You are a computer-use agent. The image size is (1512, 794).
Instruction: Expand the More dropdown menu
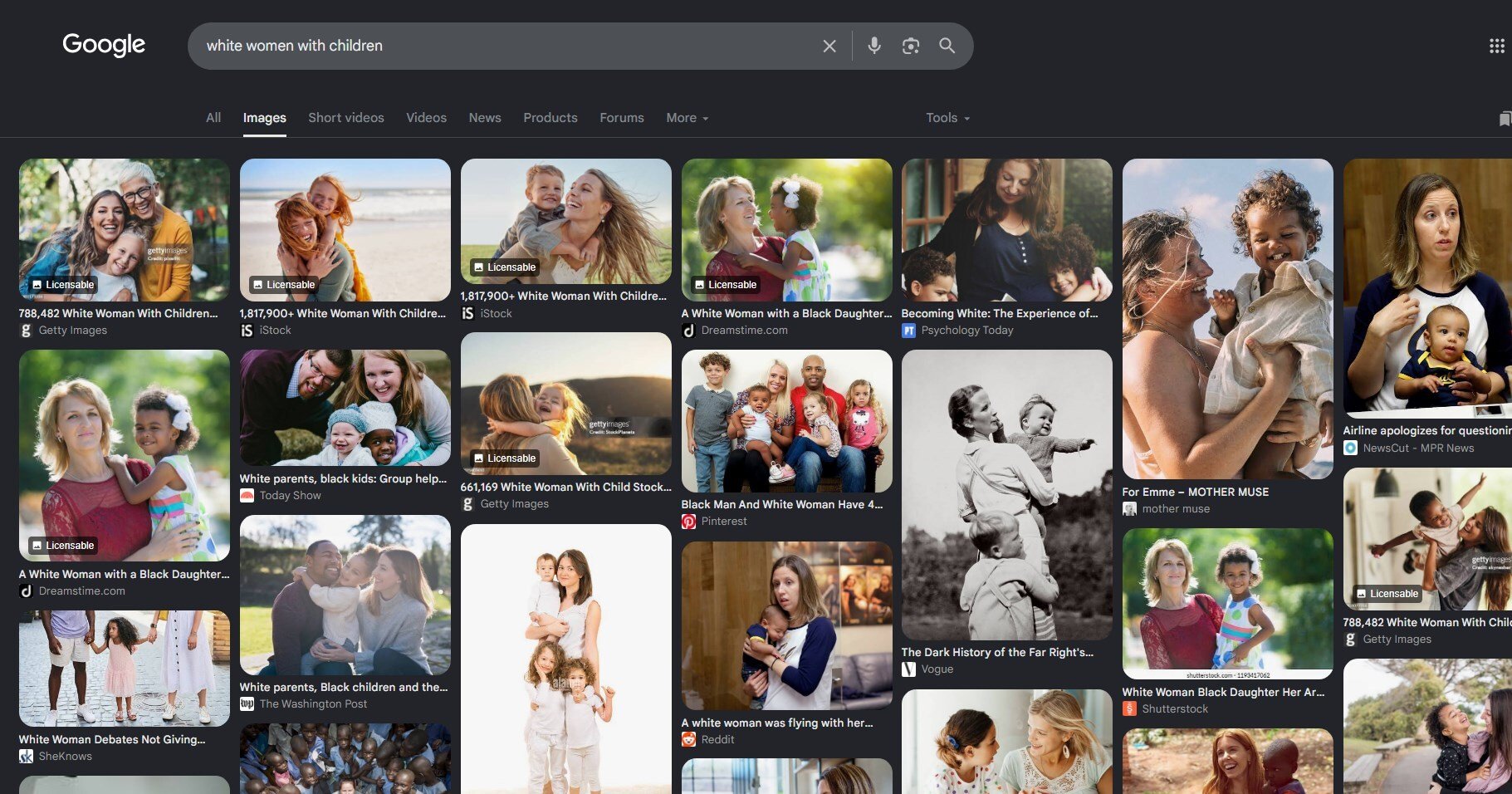click(x=687, y=118)
